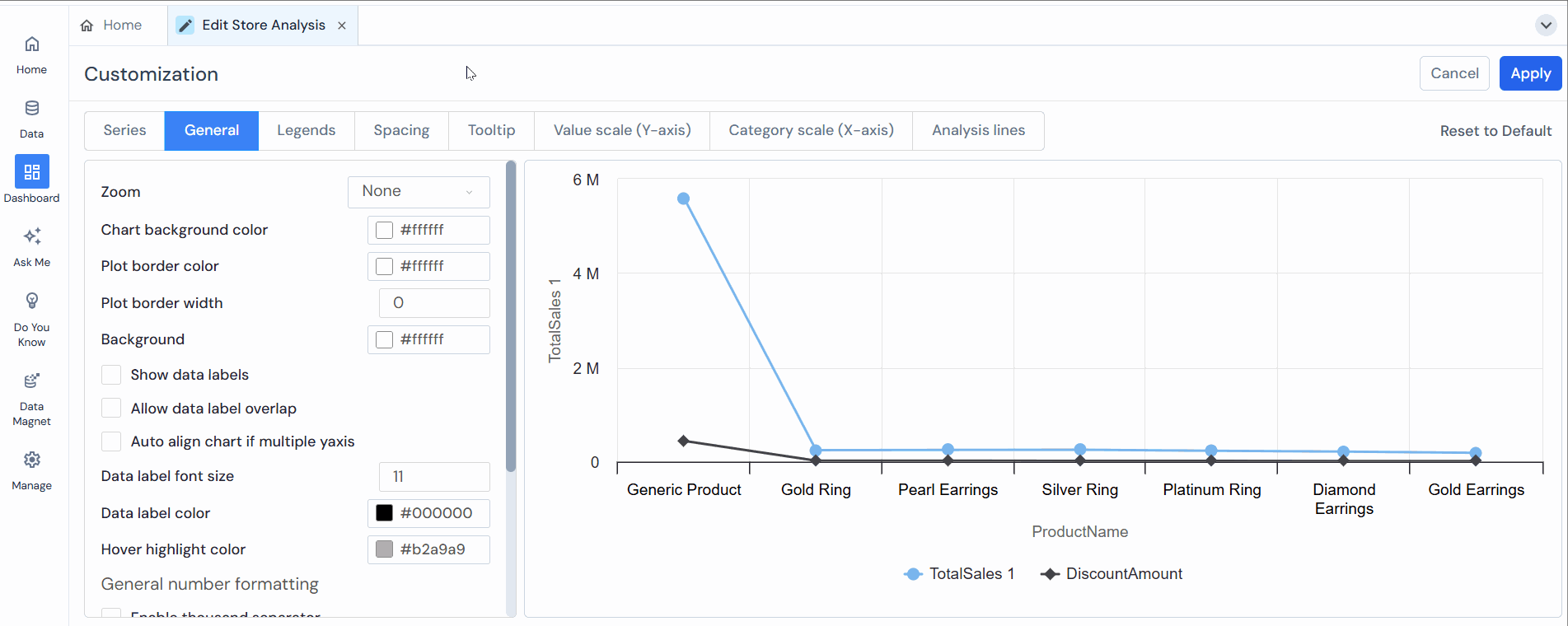
Task: Open the Value scale (Y-axis) tab
Action: pyautogui.click(x=621, y=130)
